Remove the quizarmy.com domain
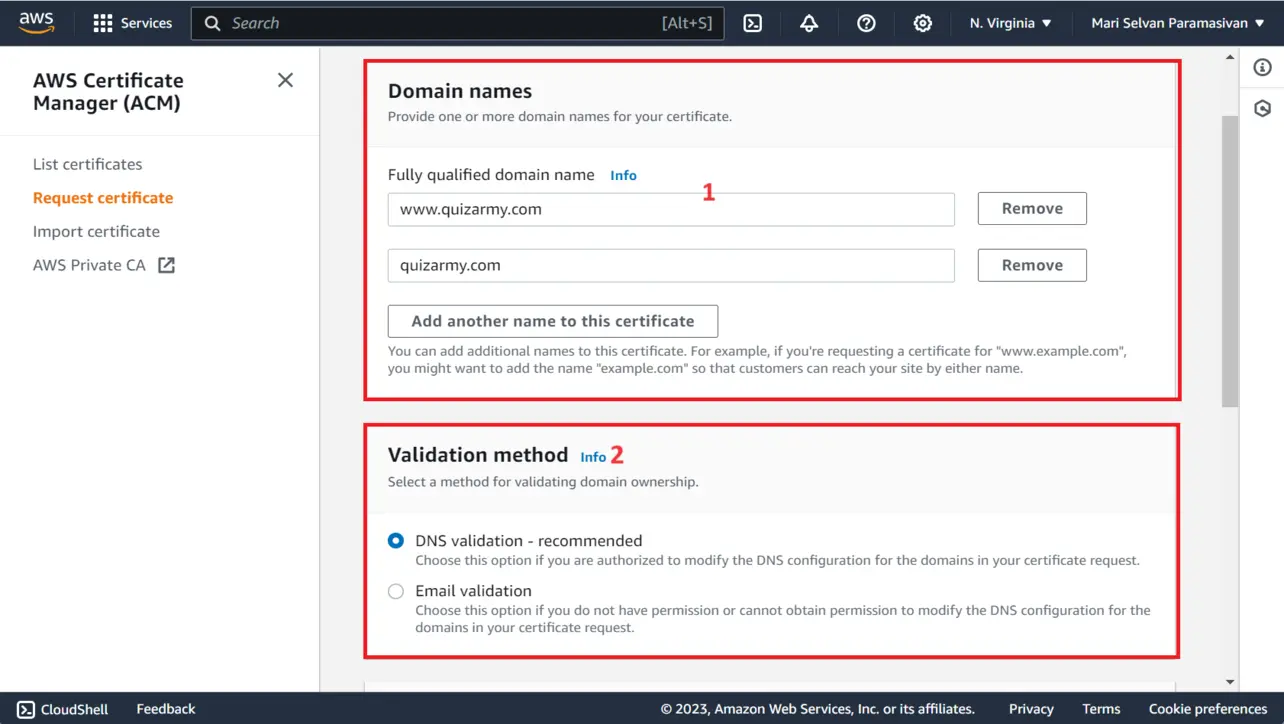1284x724 pixels. tap(1032, 265)
